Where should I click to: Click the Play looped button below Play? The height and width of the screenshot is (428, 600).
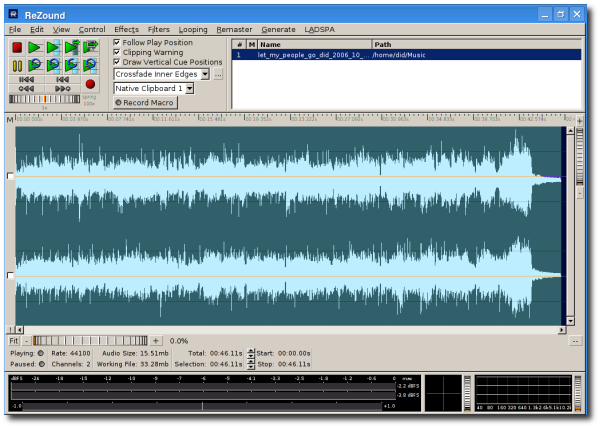(x=35, y=65)
